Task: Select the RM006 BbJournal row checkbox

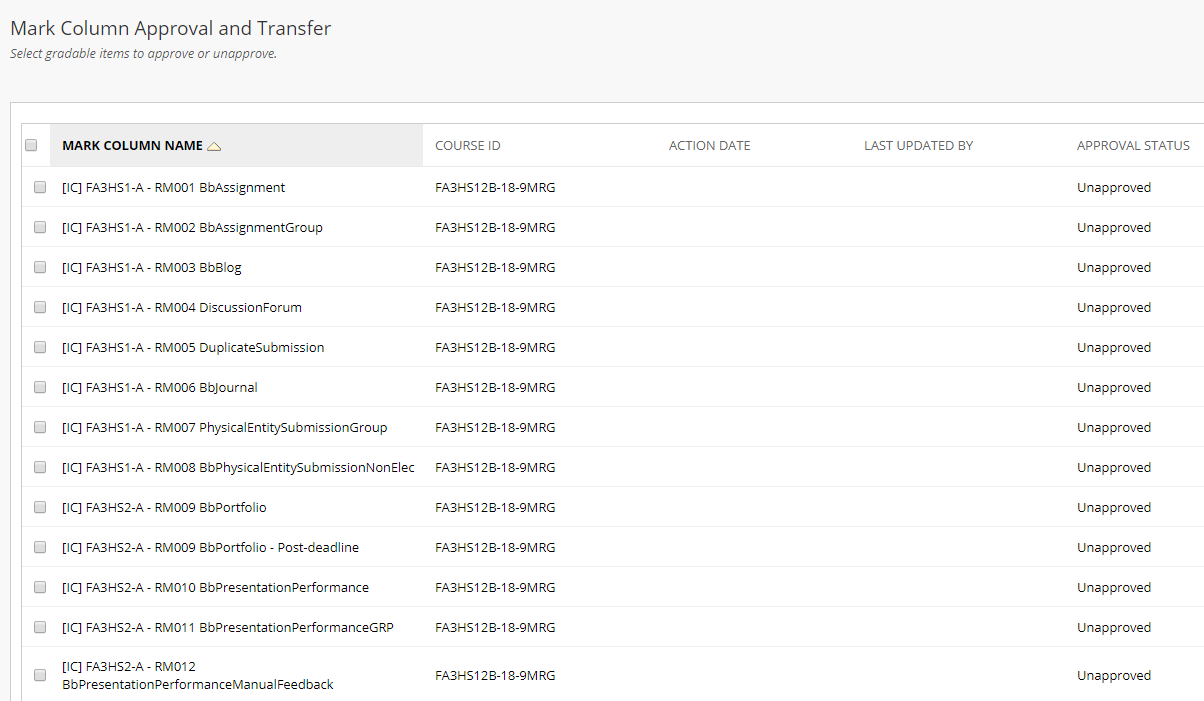Action: [40, 387]
